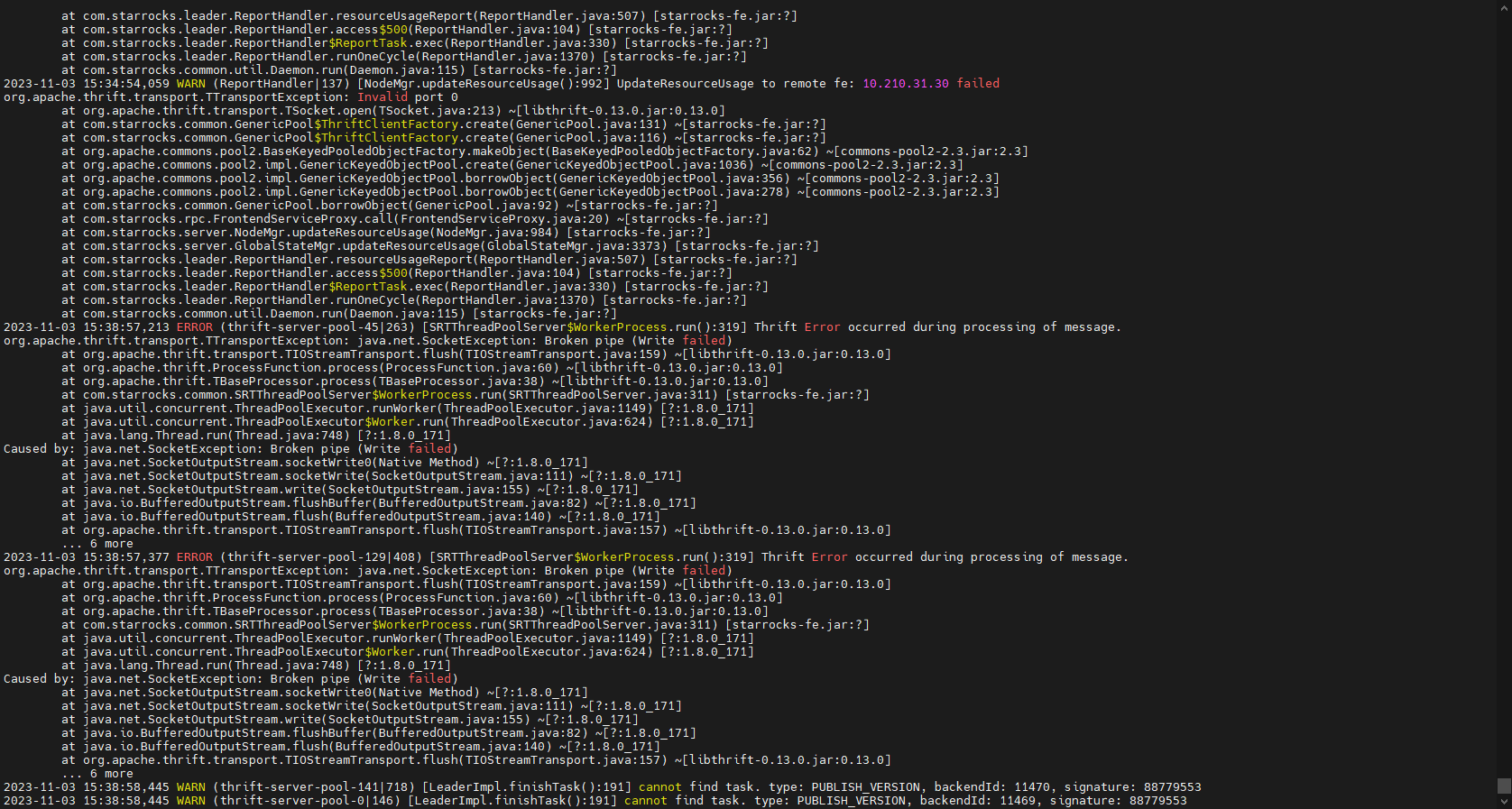Screen dimensions: 1512x809
Task: Click 'ERROR' on the 15:38:57,377 line
Action: point(195,557)
